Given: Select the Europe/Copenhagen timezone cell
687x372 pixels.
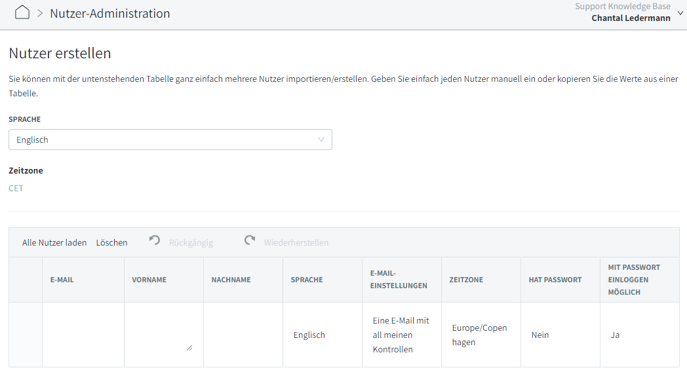Looking at the screenshot, I should pyautogui.click(x=481, y=335).
